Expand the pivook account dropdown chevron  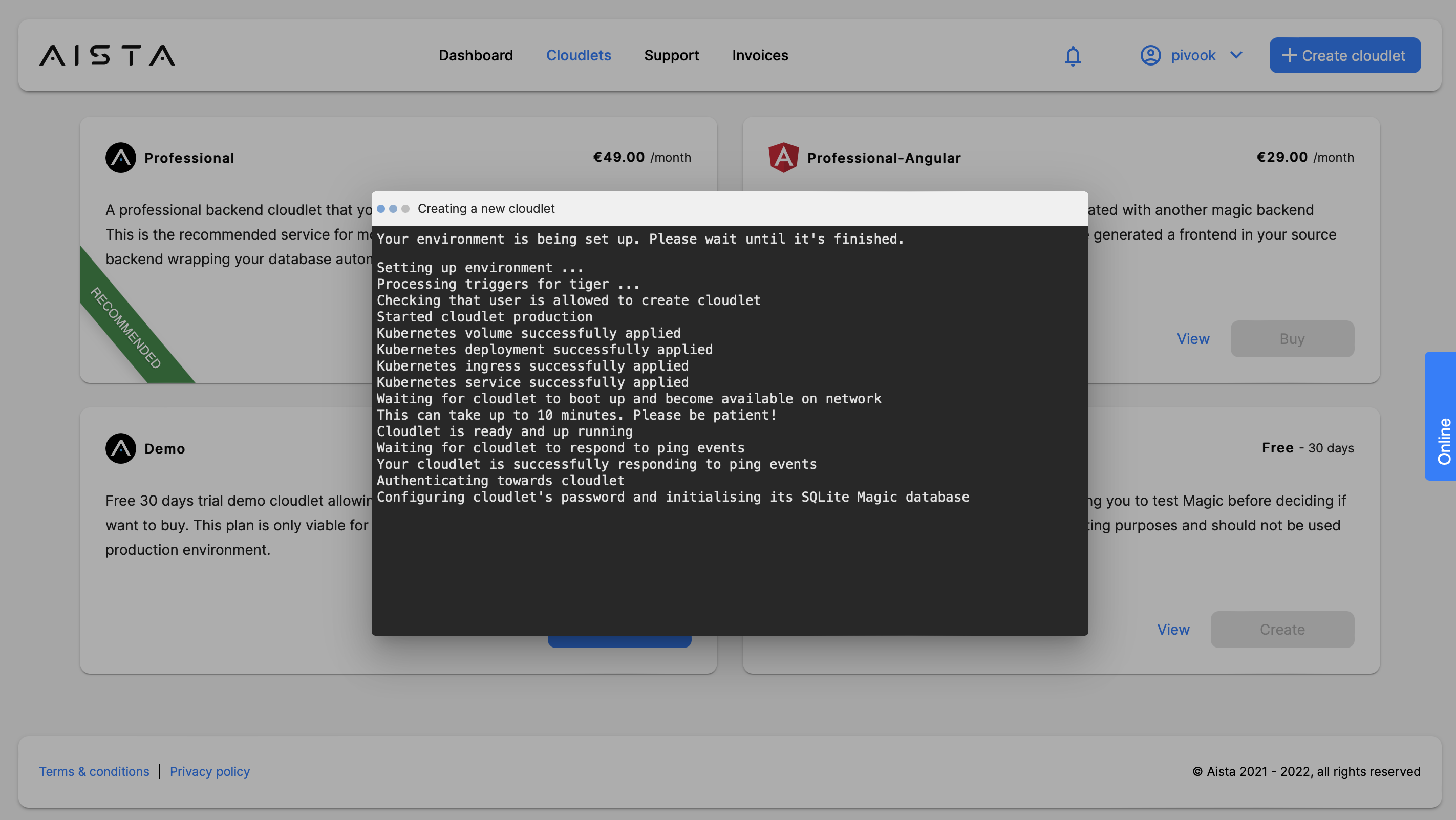(1236, 55)
